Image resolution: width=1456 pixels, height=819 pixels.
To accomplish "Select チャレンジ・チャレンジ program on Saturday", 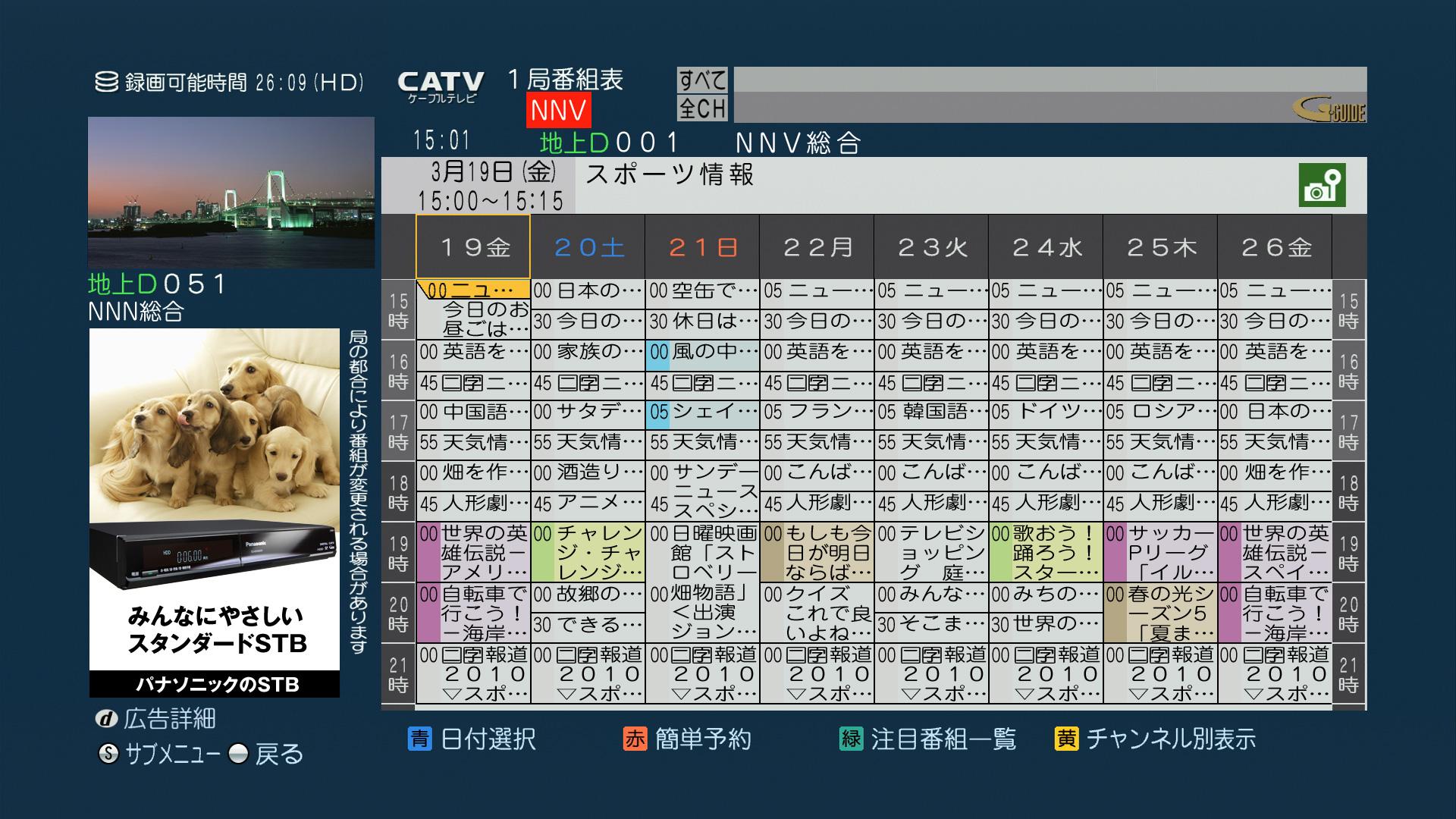I will click(x=588, y=552).
